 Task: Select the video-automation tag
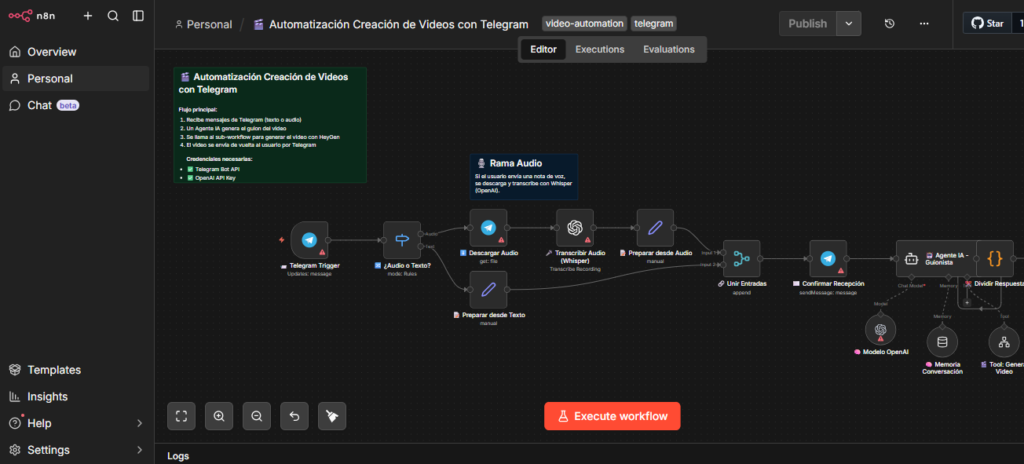pos(584,24)
